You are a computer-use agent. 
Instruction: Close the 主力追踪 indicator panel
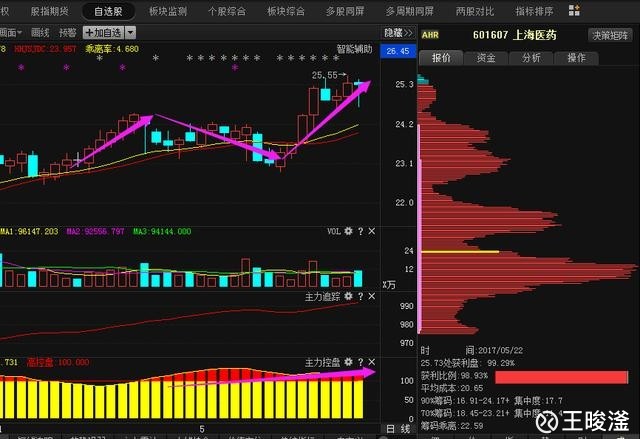pyautogui.click(x=371, y=296)
